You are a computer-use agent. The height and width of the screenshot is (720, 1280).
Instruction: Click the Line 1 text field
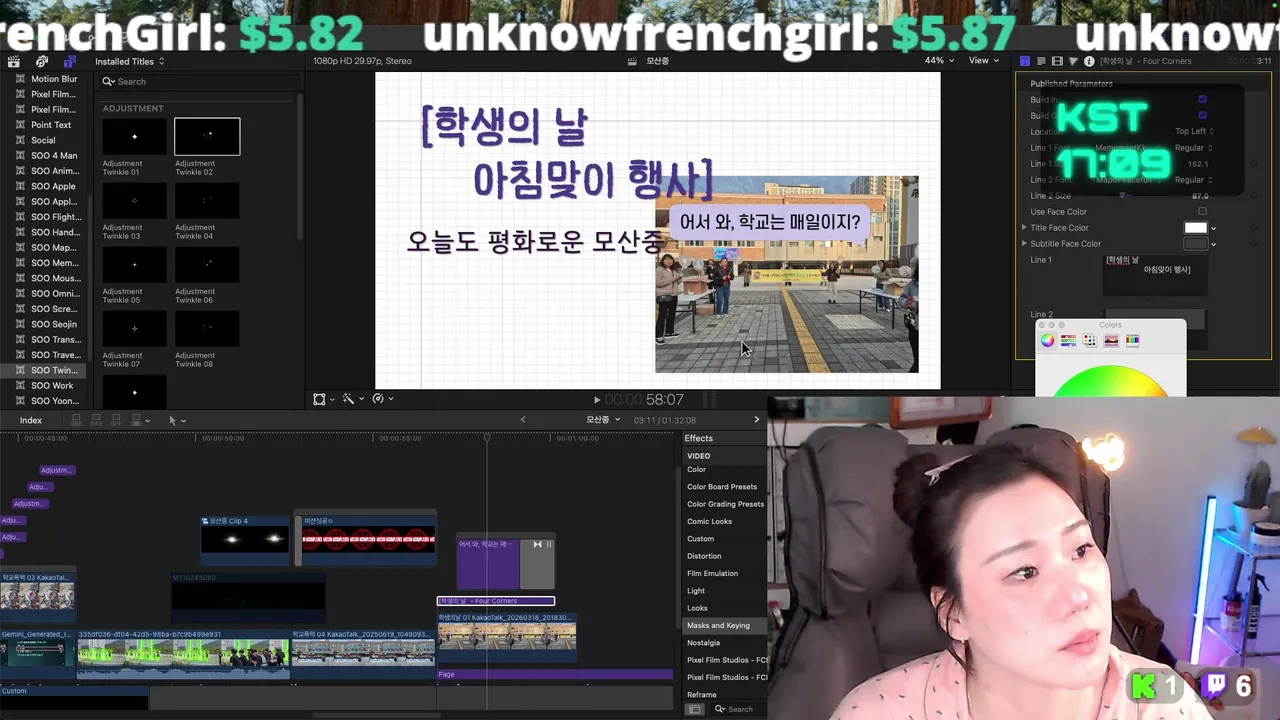1154,274
